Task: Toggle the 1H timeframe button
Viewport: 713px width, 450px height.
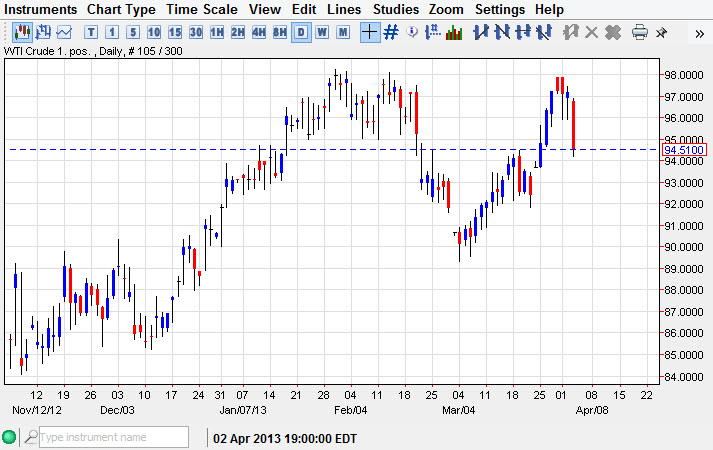Action: coord(216,32)
